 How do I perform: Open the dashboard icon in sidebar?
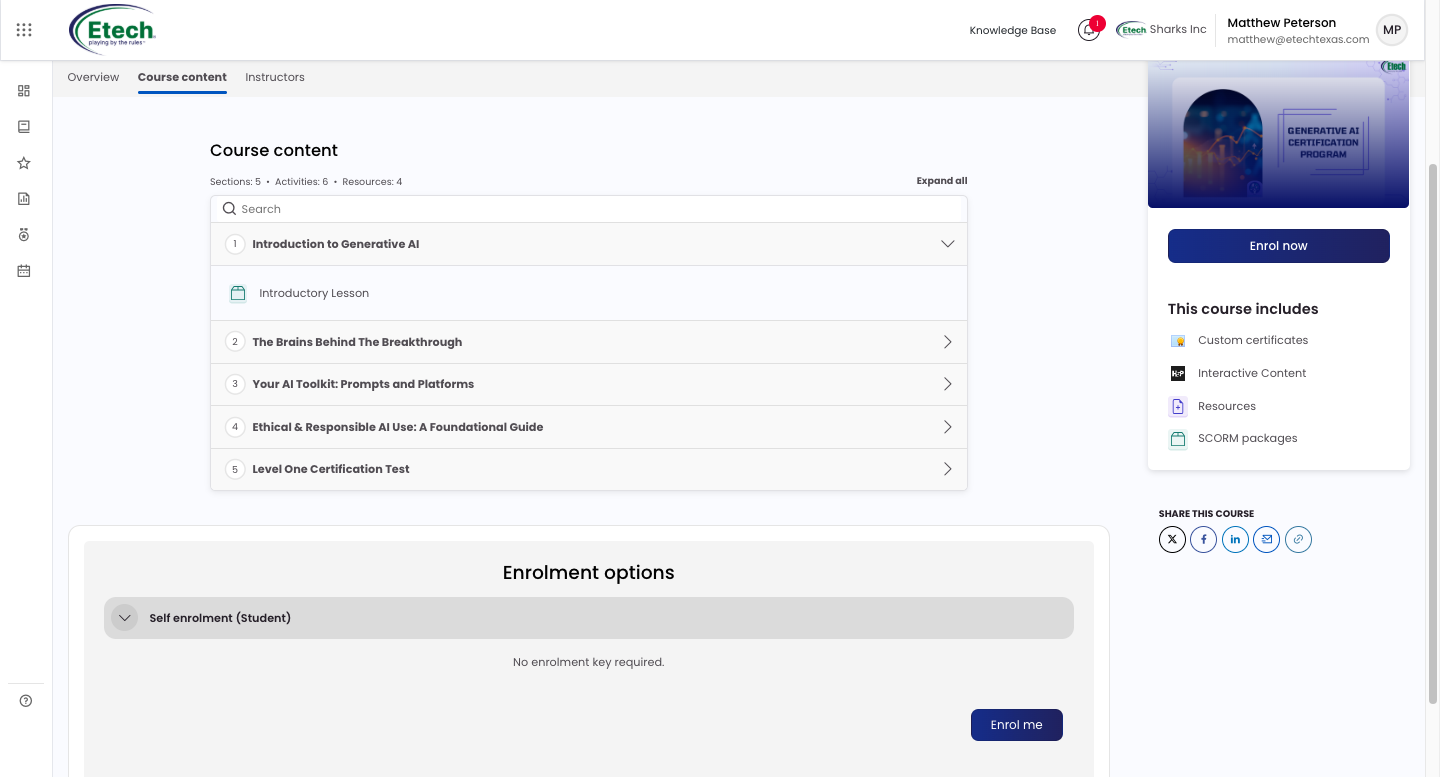(x=24, y=91)
